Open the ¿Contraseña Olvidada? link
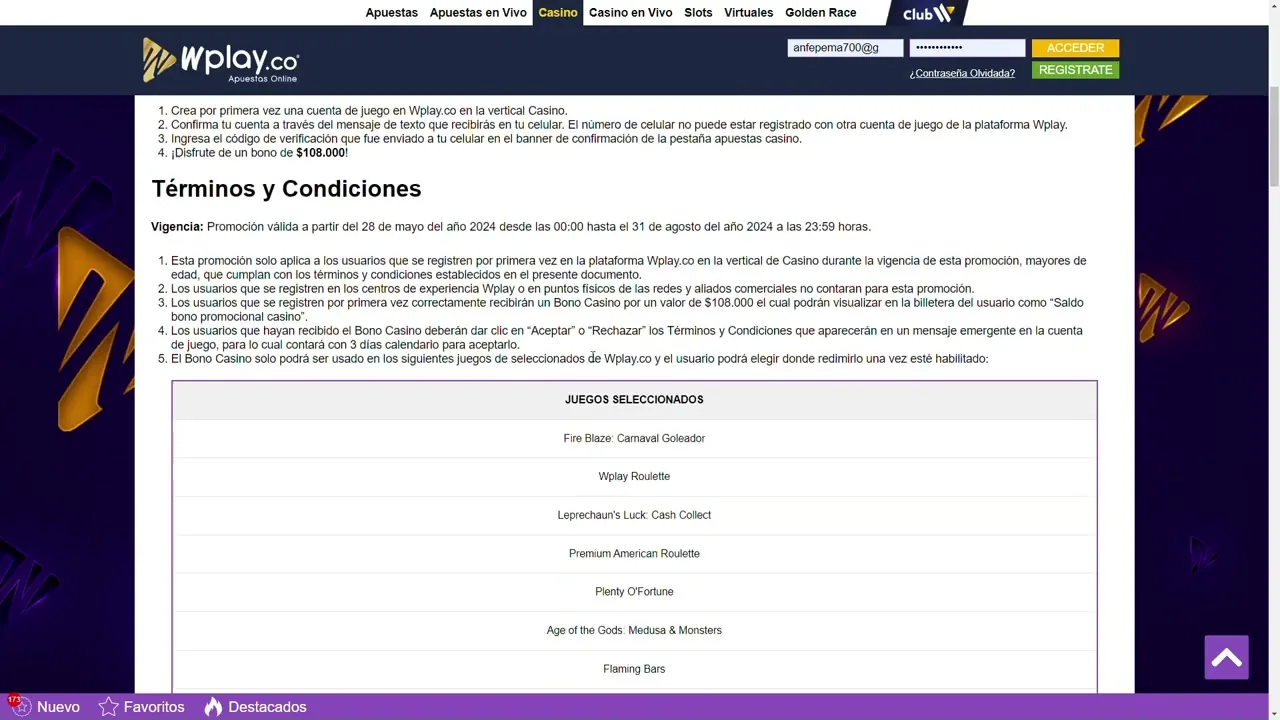The height and width of the screenshot is (720, 1280). [x=962, y=73]
